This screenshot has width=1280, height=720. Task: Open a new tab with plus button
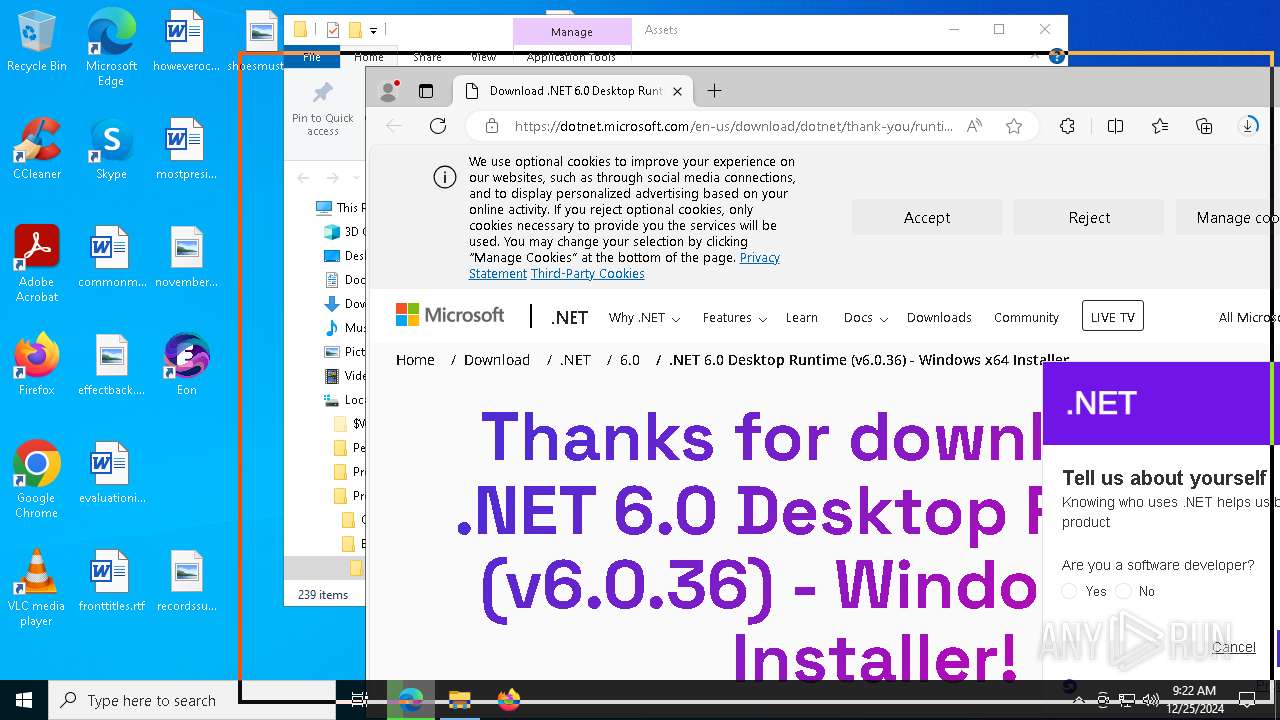(x=714, y=91)
